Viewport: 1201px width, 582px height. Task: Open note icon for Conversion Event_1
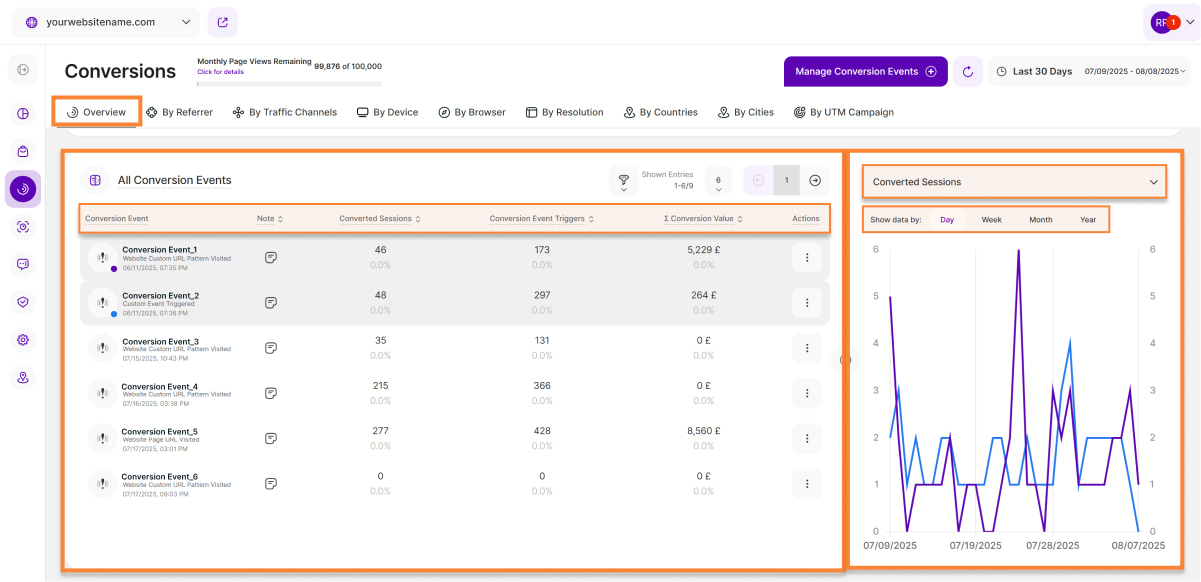click(x=271, y=257)
